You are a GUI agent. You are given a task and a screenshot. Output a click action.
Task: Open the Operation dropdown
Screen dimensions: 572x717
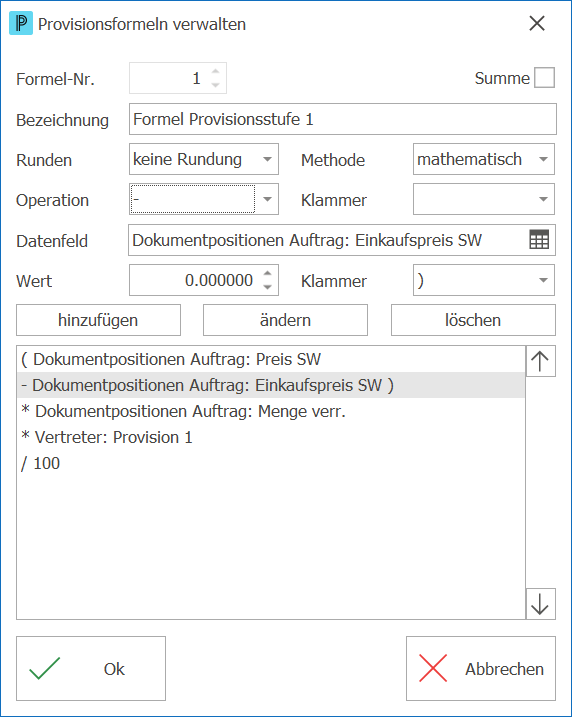(203, 199)
